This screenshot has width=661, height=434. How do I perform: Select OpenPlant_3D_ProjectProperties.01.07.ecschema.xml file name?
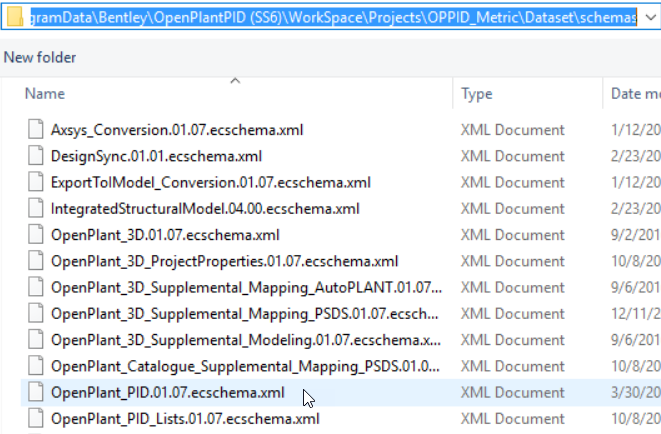[x=224, y=261]
